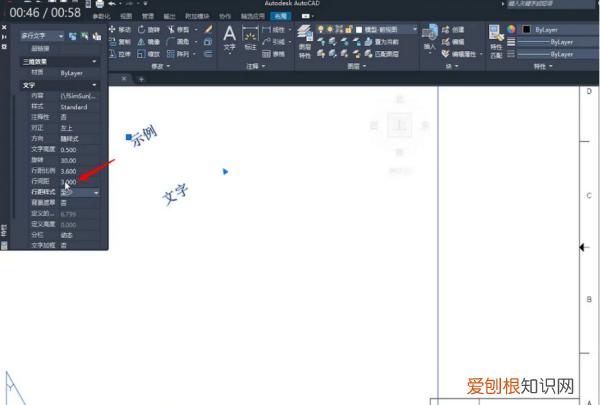
Task: Open the large Text (文字) tool
Action: point(230,38)
